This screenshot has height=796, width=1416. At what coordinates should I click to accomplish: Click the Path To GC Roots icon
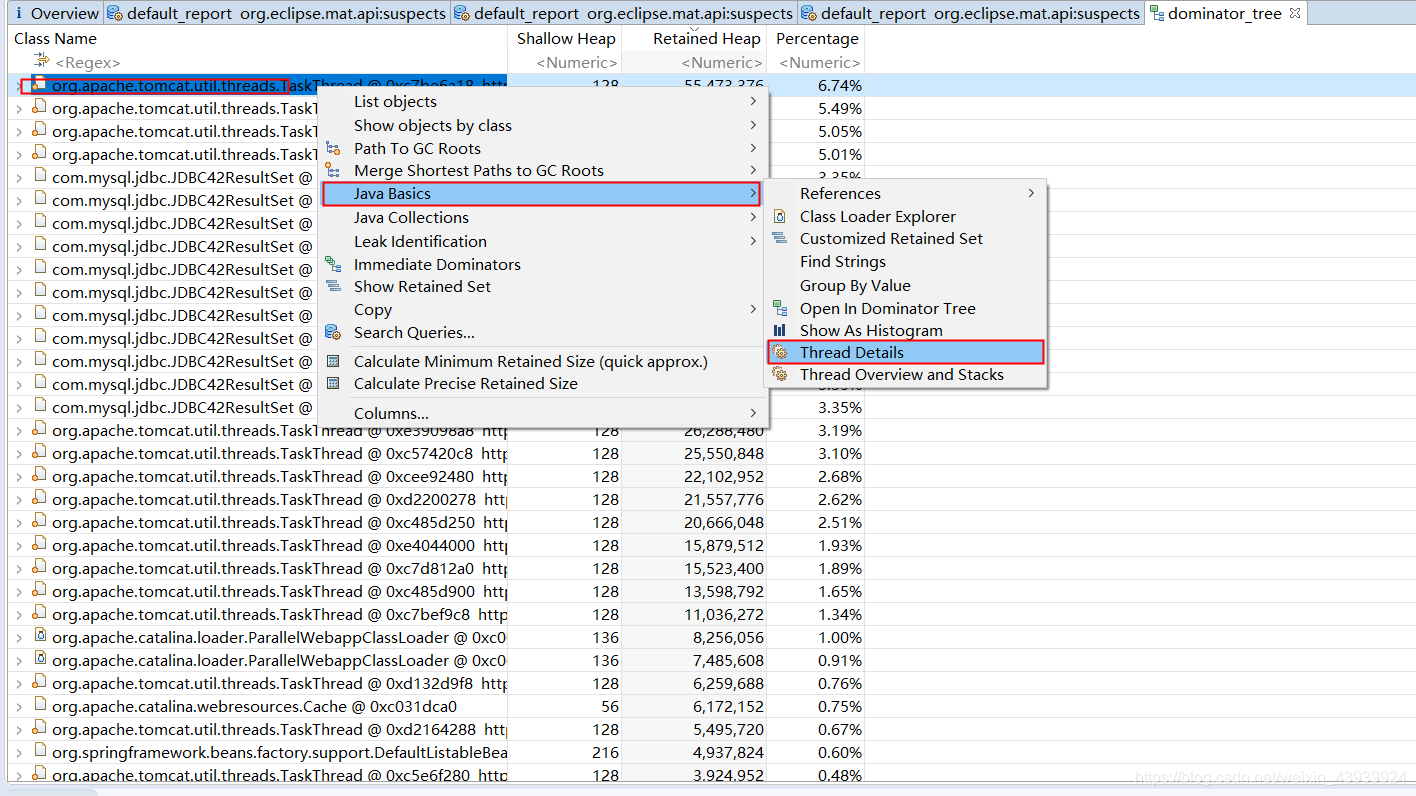point(333,148)
